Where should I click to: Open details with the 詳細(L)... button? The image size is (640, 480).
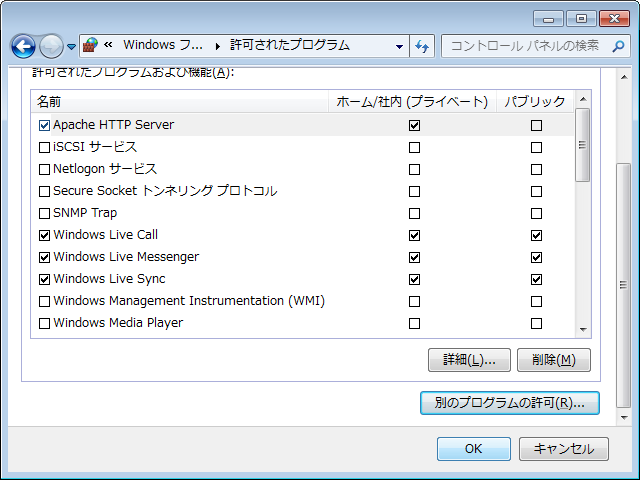[x=469, y=360]
